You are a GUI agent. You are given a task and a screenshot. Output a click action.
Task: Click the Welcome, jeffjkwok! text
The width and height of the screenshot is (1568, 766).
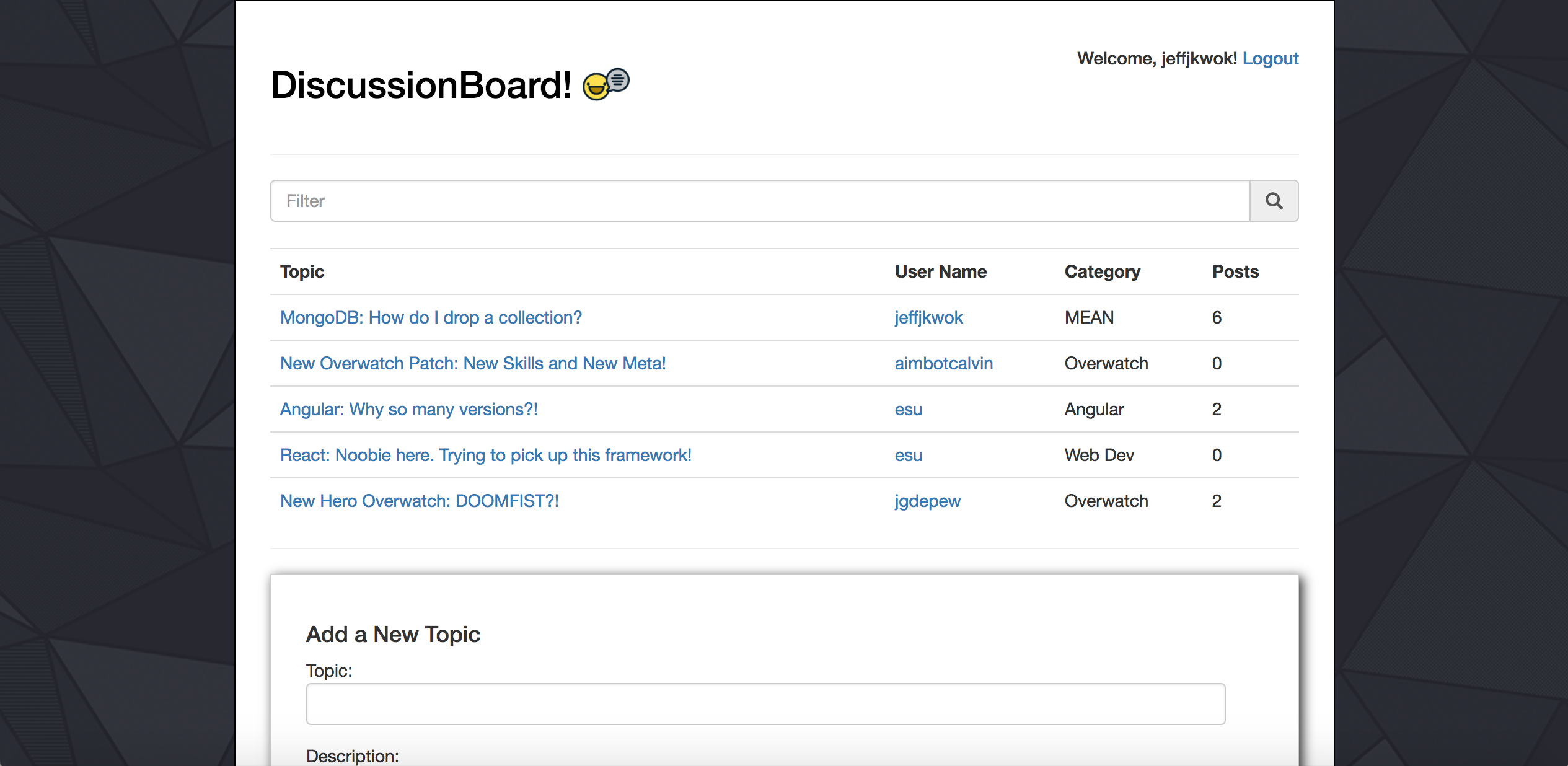1156,58
